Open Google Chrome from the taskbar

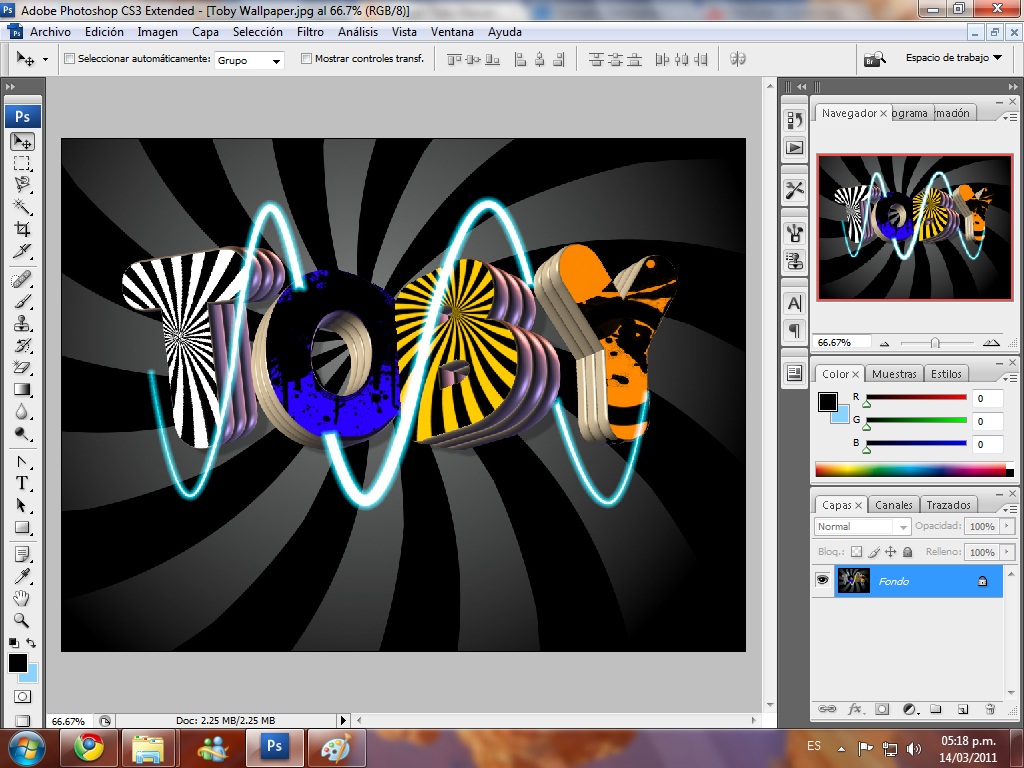click(x=88, y=747)
